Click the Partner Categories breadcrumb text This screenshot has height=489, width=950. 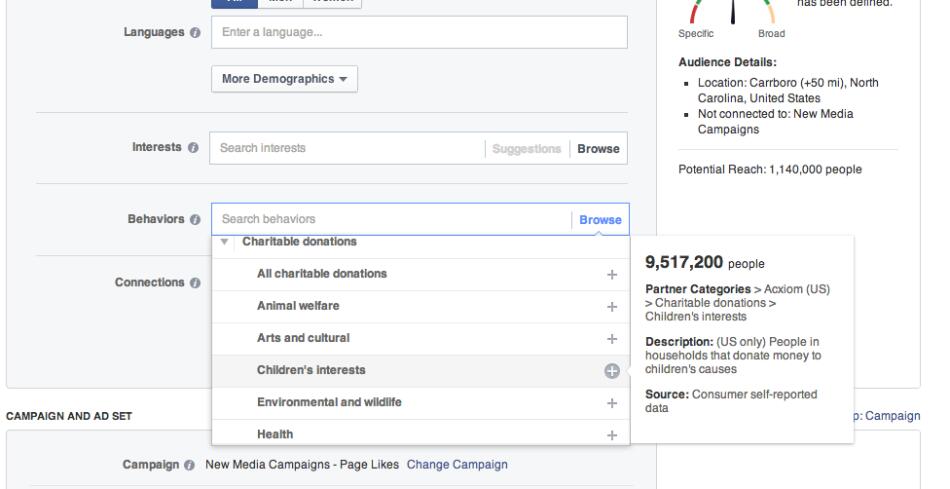737,302
